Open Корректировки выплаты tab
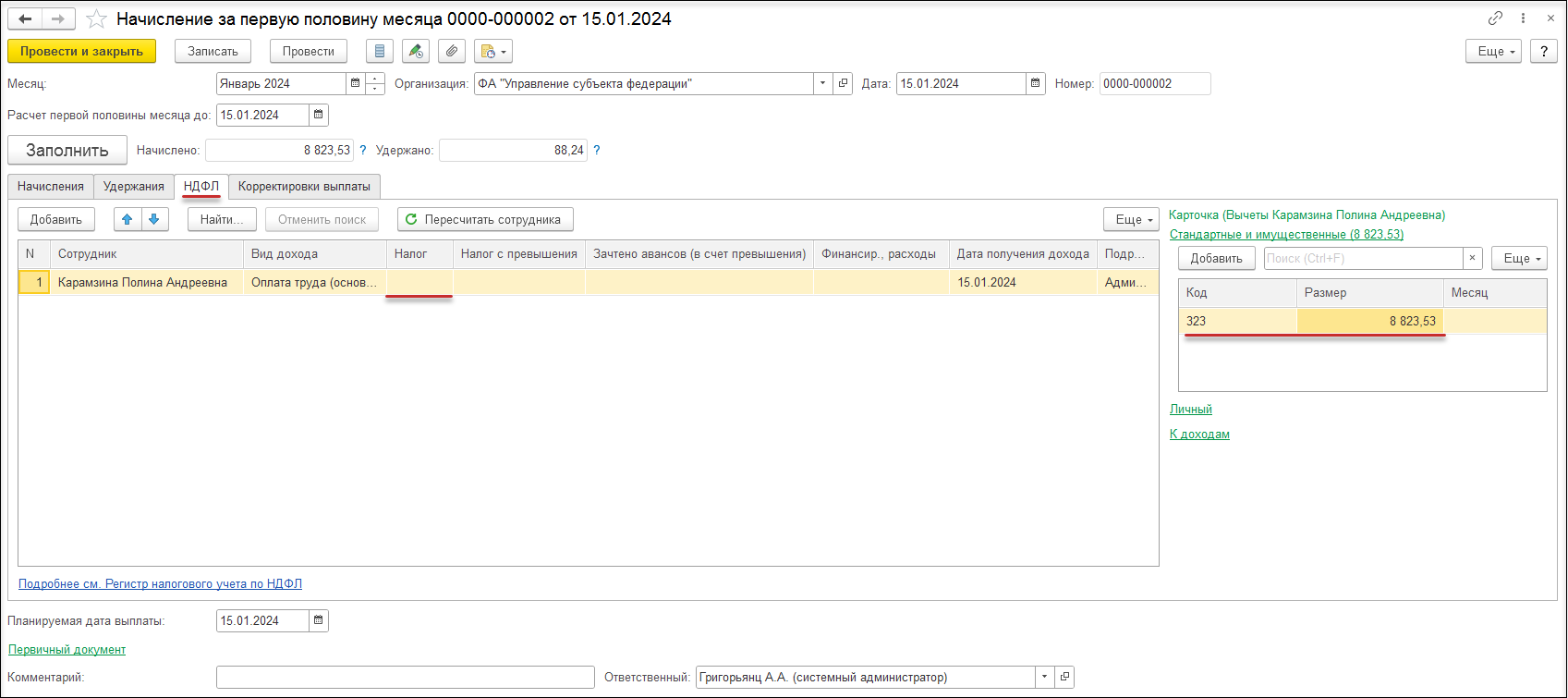Screen dimensions: 1568x698 pos(304,186)
